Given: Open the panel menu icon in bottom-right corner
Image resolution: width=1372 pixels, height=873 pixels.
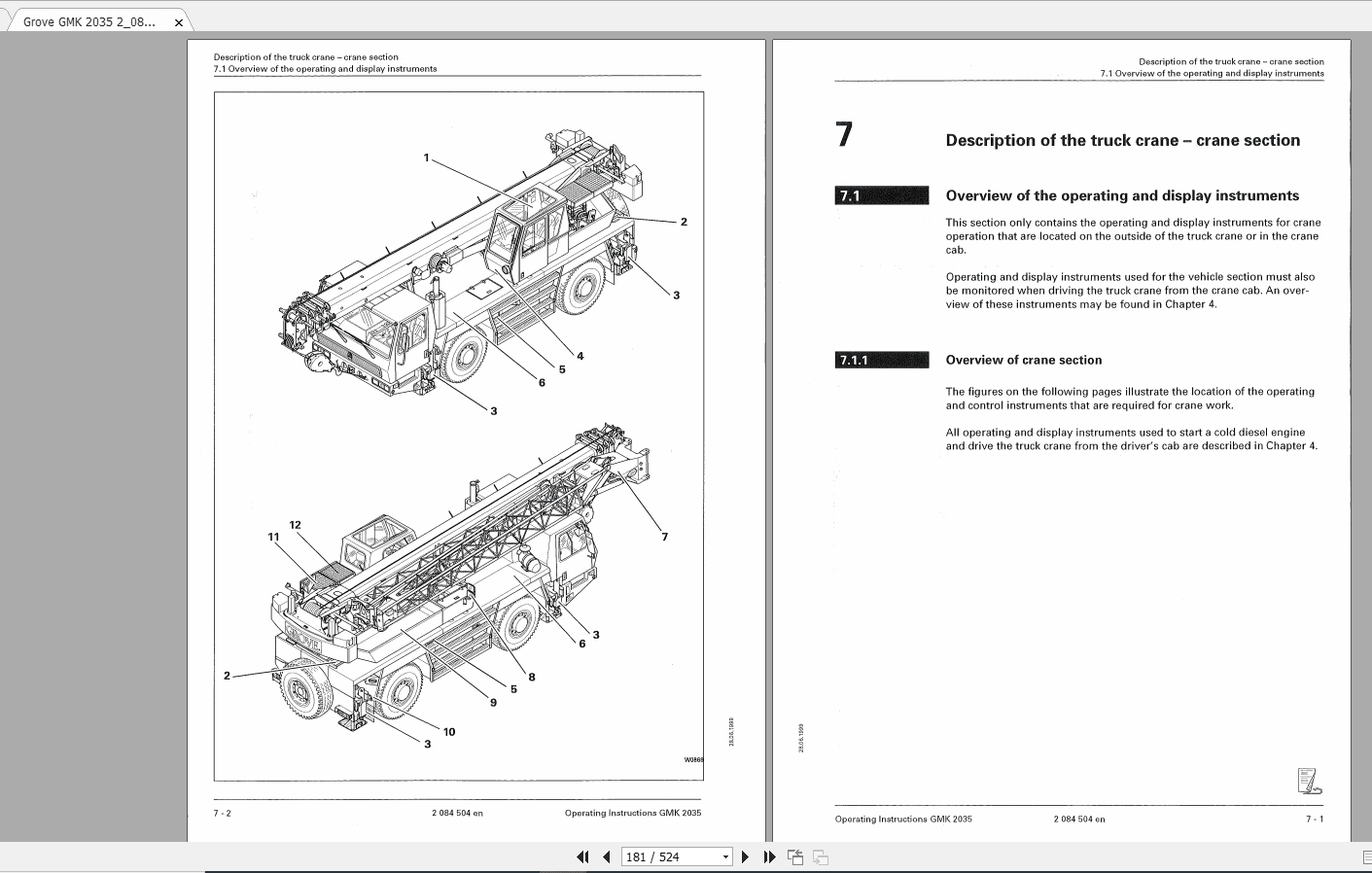Looking at the screenshot, I should [x=1365, y=859].
